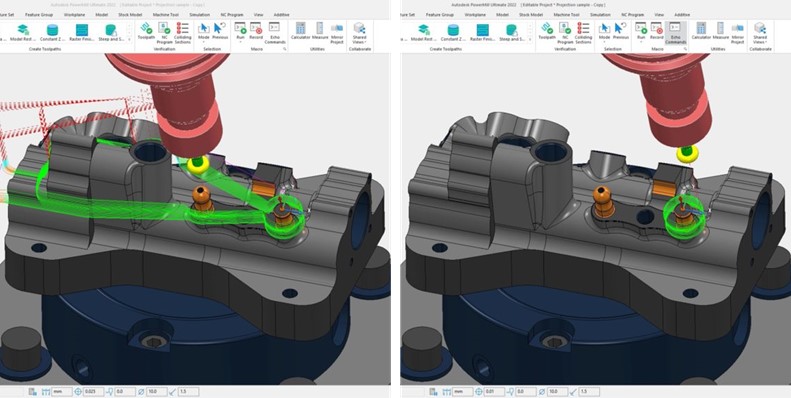Open Measure tool in right window
This screenshot has width=791, height=398.
point(720,31)
